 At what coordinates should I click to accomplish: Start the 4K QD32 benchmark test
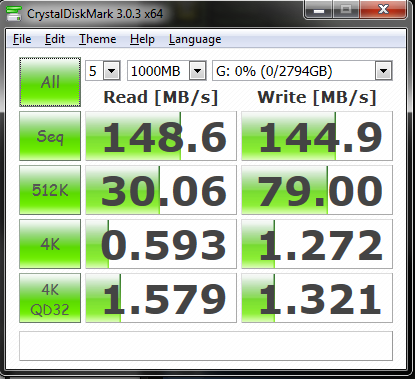[x=50, y=298]
